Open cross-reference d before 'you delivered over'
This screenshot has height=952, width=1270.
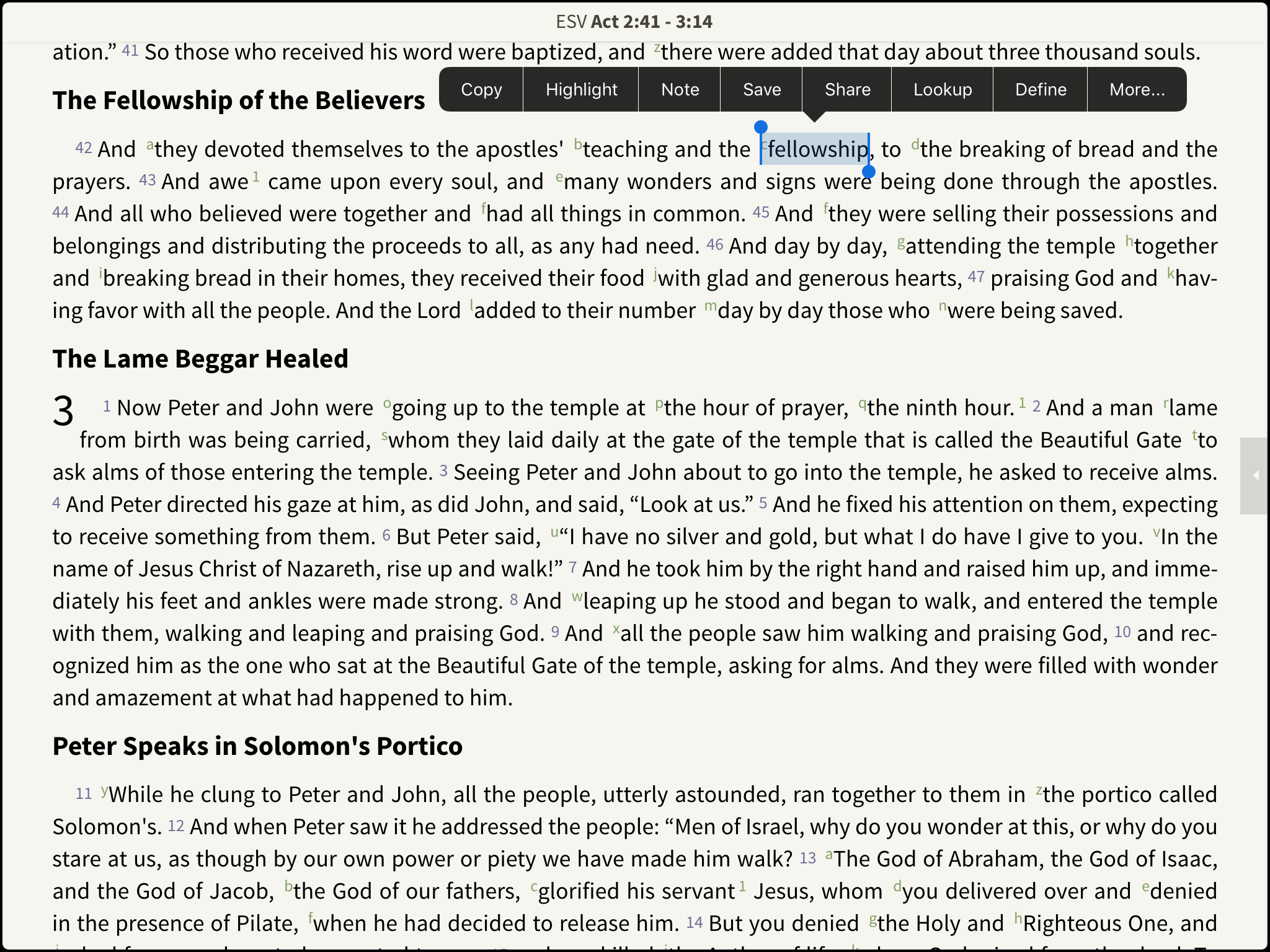click(897, 886)
